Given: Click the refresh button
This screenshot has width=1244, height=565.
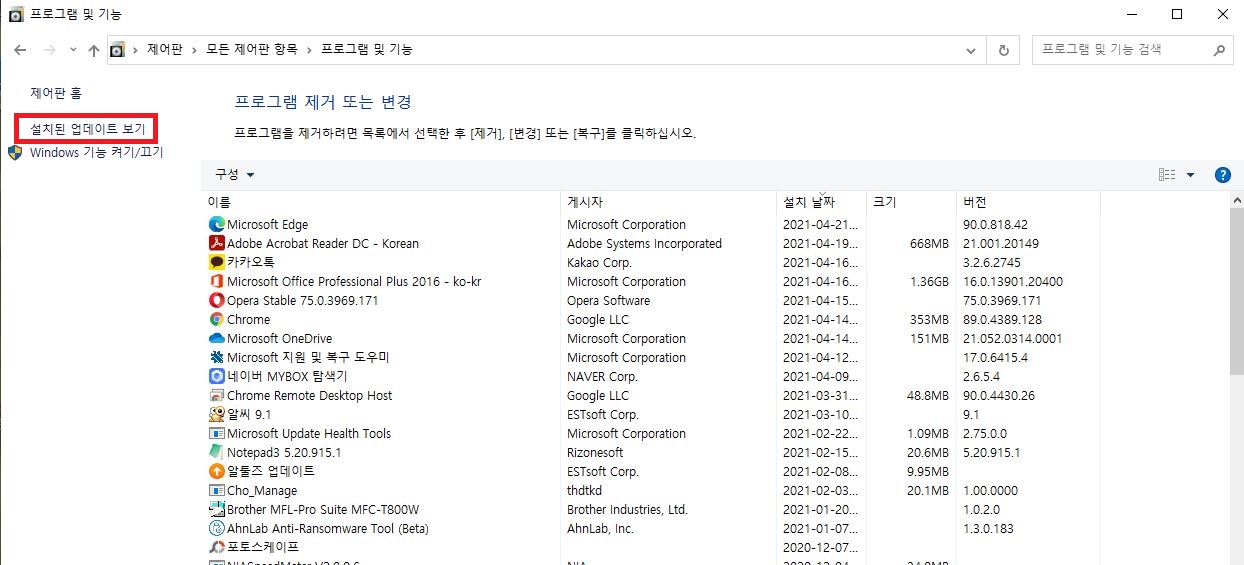Looking at the screenshot, I should tap(1003, 50).
